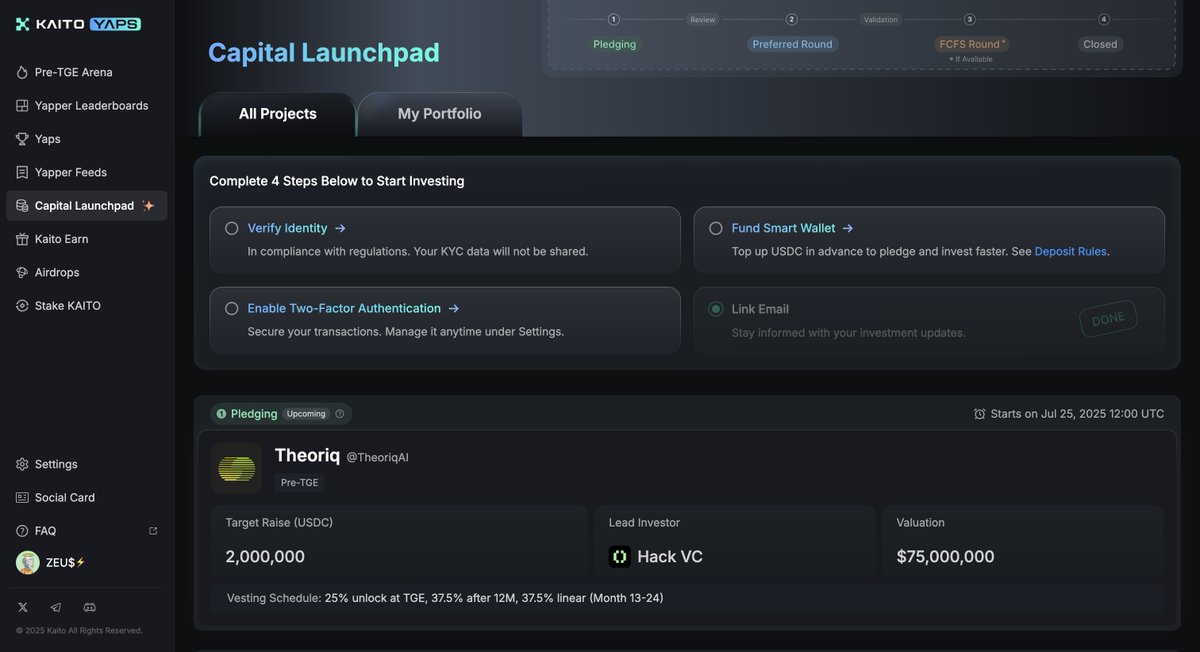1200x652 pixels.
Task: Select the Verify Identity radio circle
Action: click(232, 228)
